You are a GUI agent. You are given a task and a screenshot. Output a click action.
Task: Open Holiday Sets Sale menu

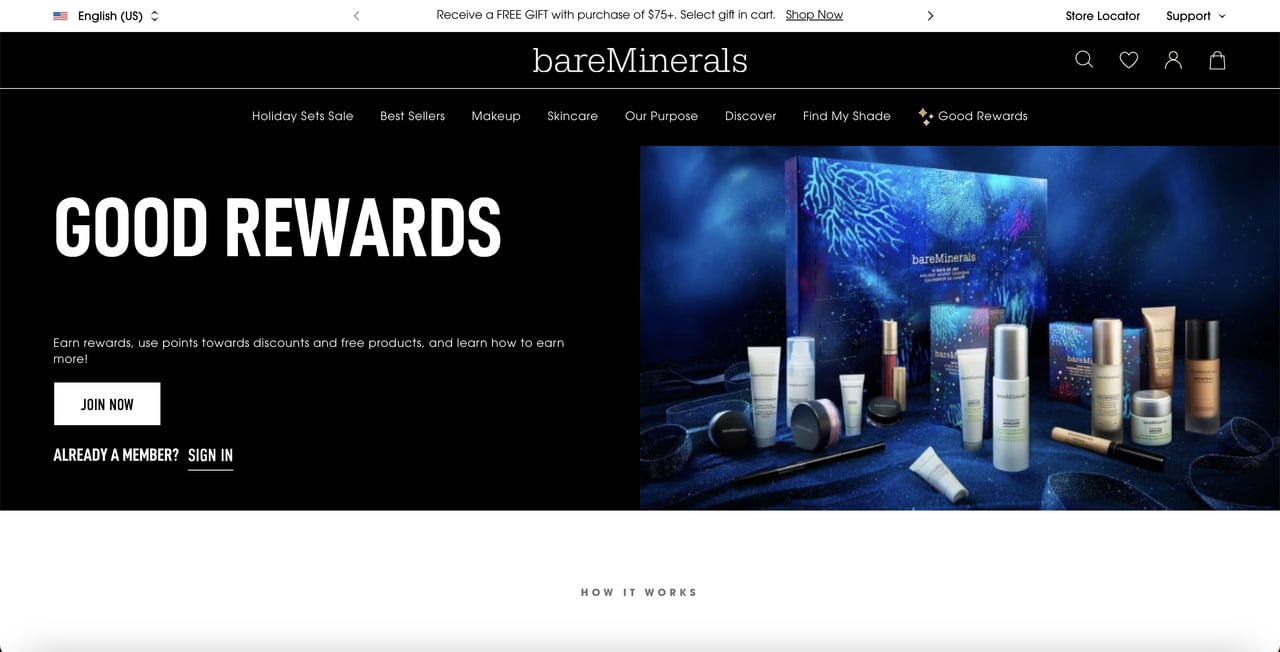point(302,116)
